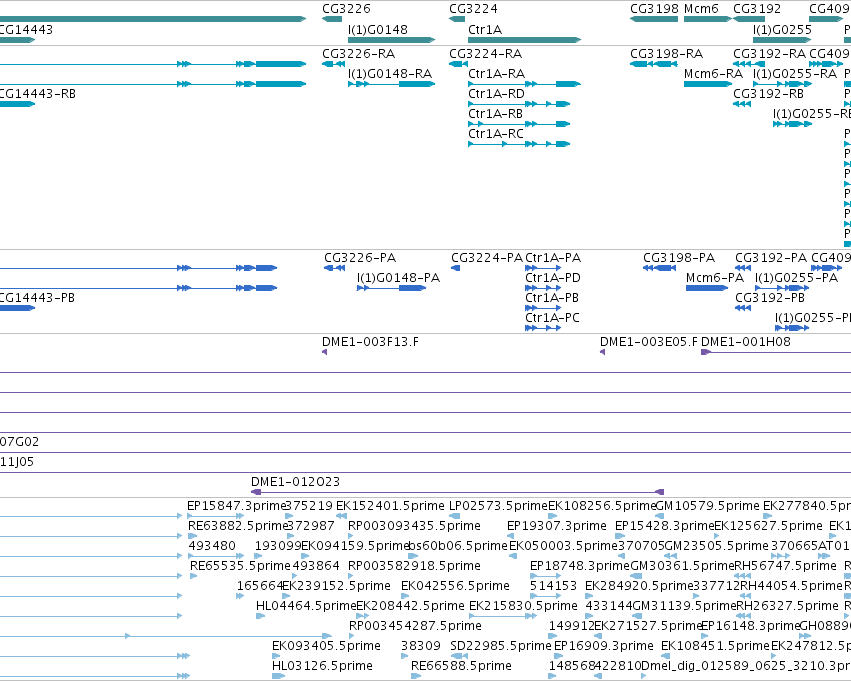Image resolution: width=851 pixels, height=681 pixels.
Task: Select the EK093405.5prime EST label
Action: coord(326,645)
